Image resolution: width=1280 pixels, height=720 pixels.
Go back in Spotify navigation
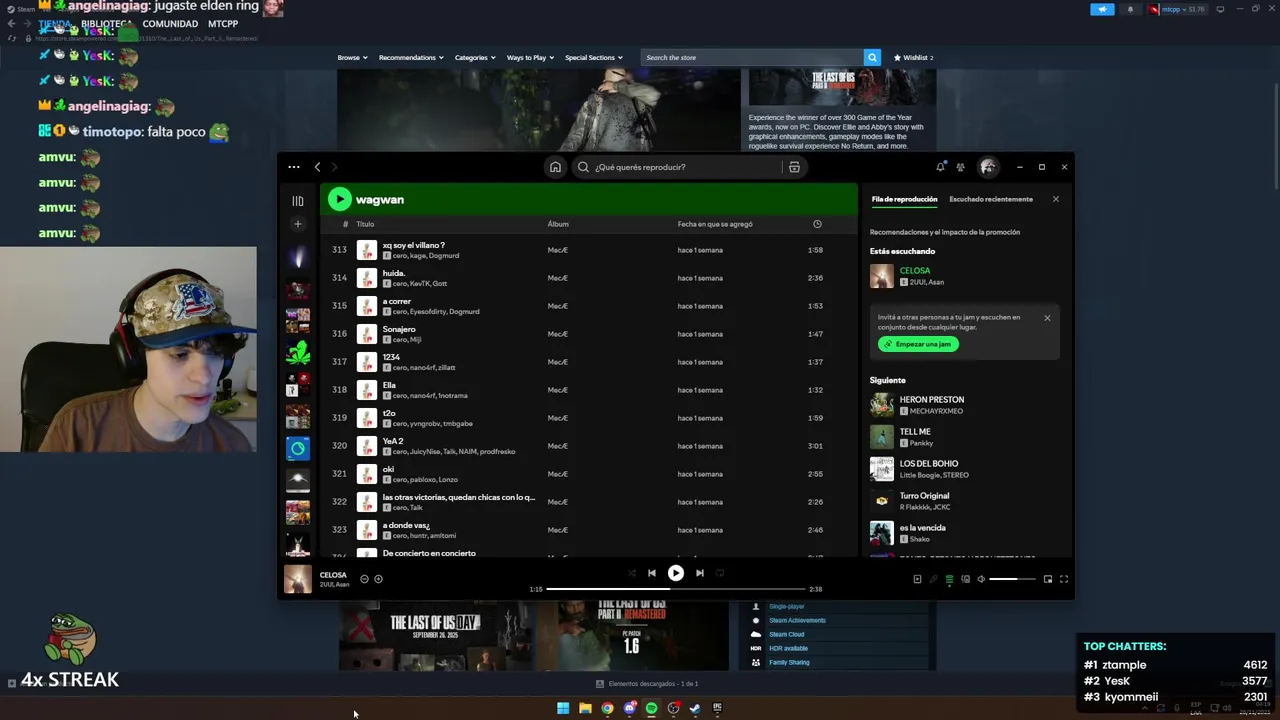point(317,167)
